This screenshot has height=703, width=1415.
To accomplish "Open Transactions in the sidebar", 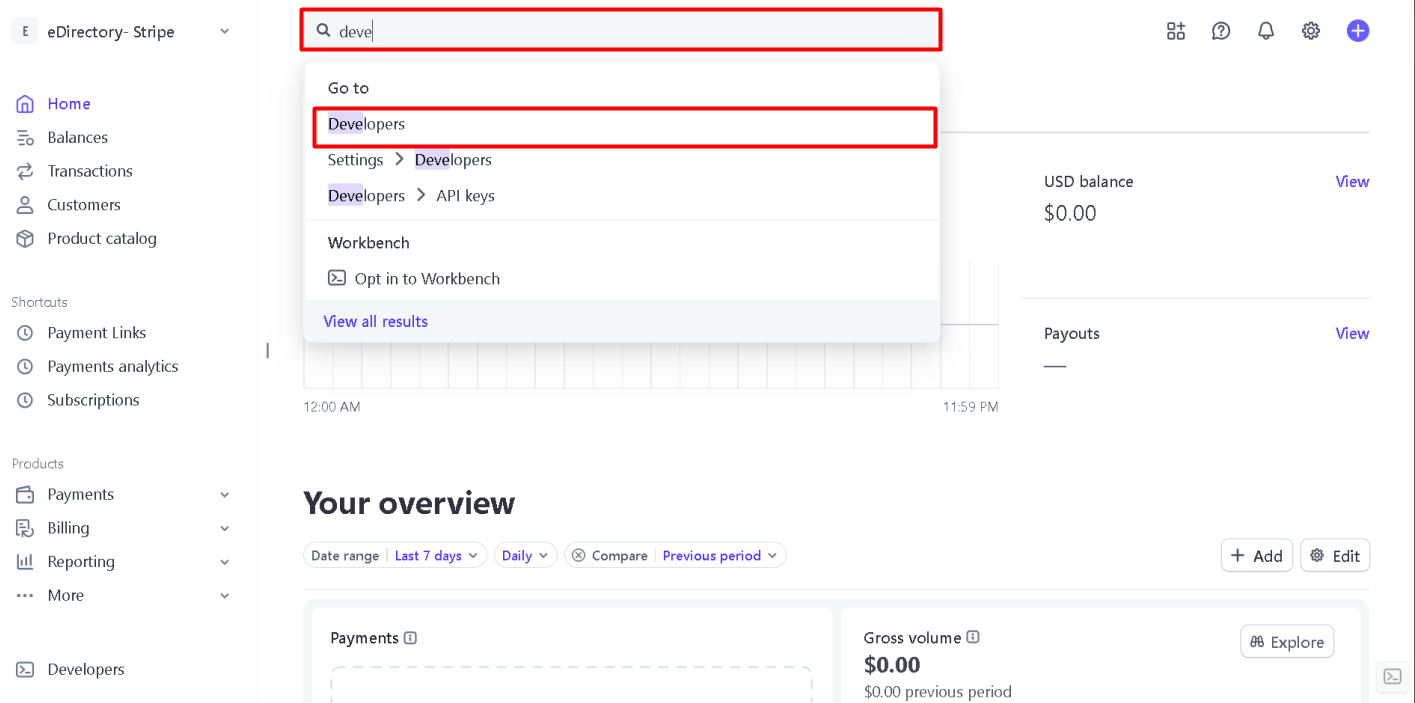I will point(90,171).
